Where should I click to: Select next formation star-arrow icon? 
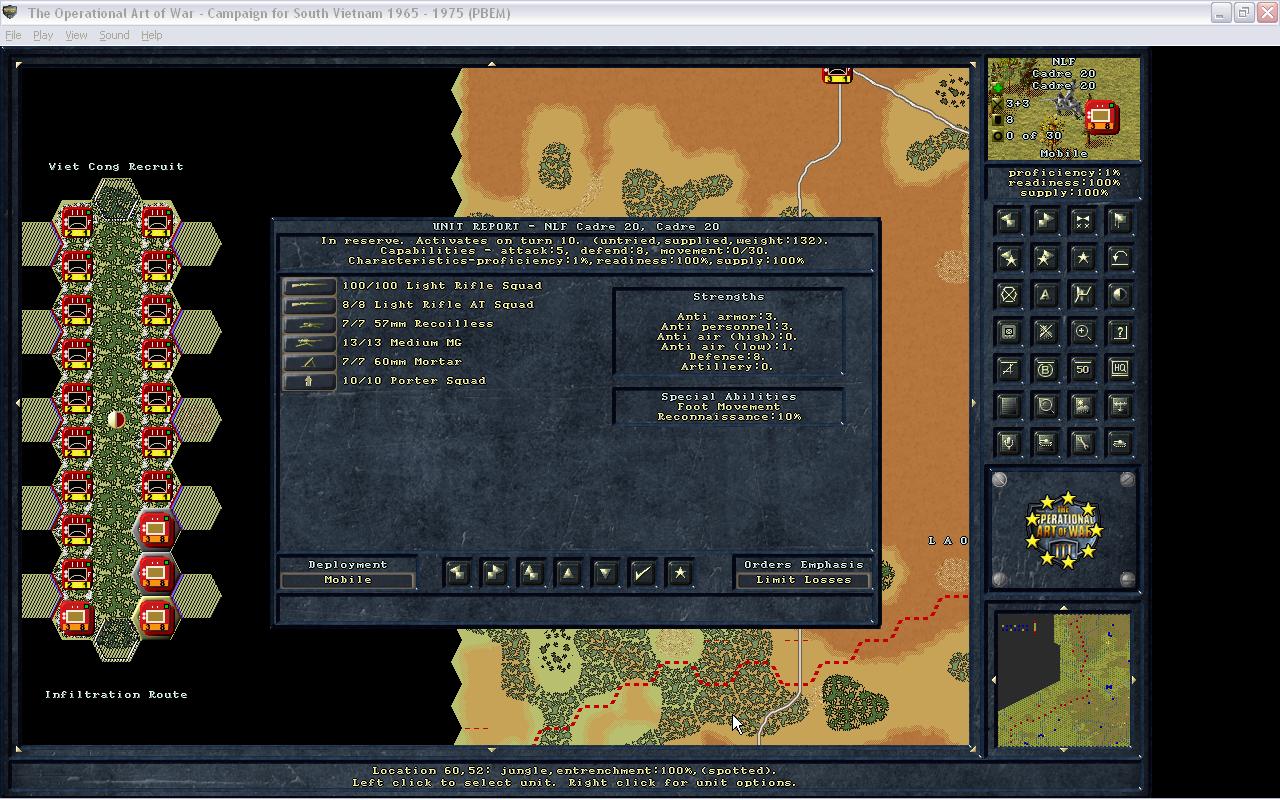coord(1046,258)
